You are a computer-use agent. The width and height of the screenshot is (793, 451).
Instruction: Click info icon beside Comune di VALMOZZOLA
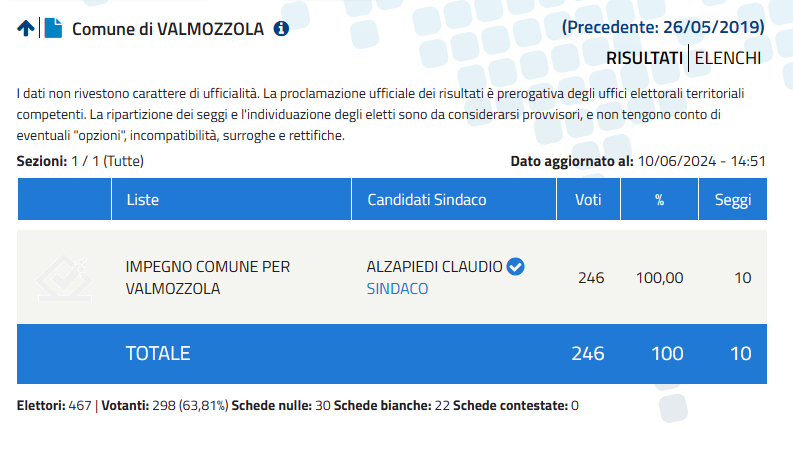click(x=281, y=29)
